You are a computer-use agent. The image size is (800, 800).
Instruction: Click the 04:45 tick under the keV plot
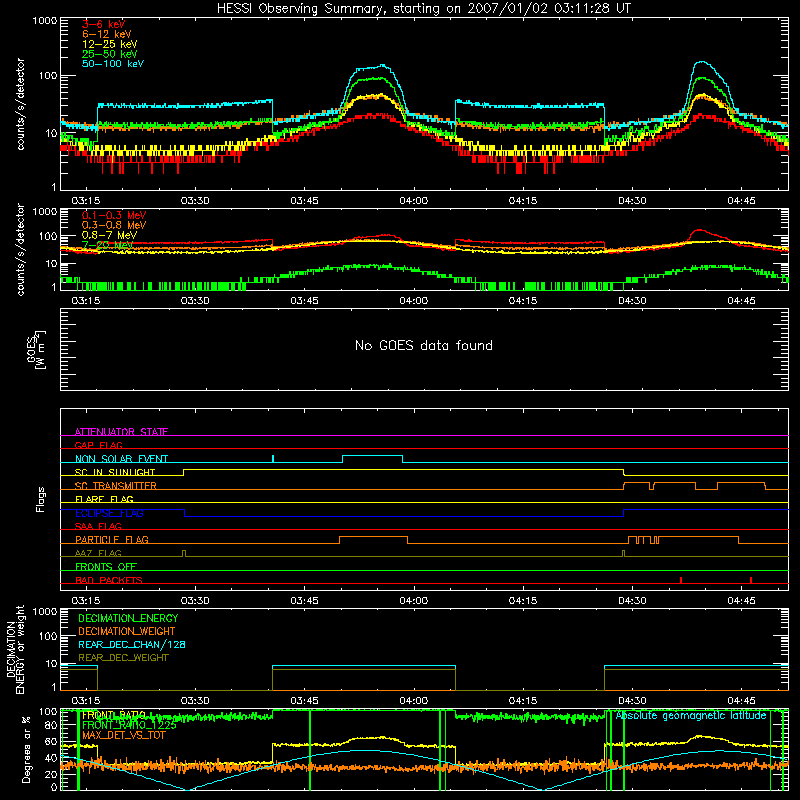point(741,201)
